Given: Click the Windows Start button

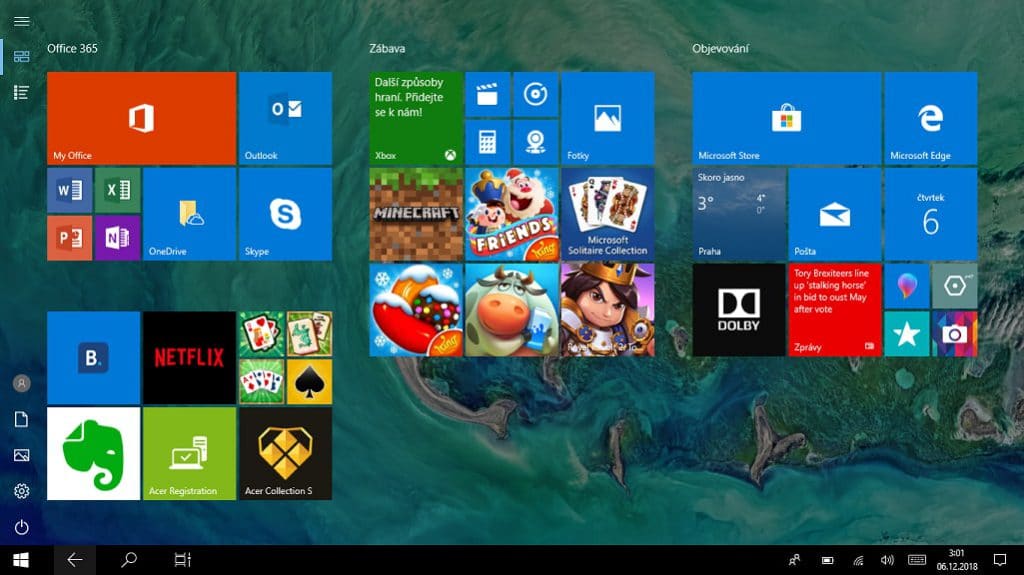Looking at the screenshot, I should 21,560.
